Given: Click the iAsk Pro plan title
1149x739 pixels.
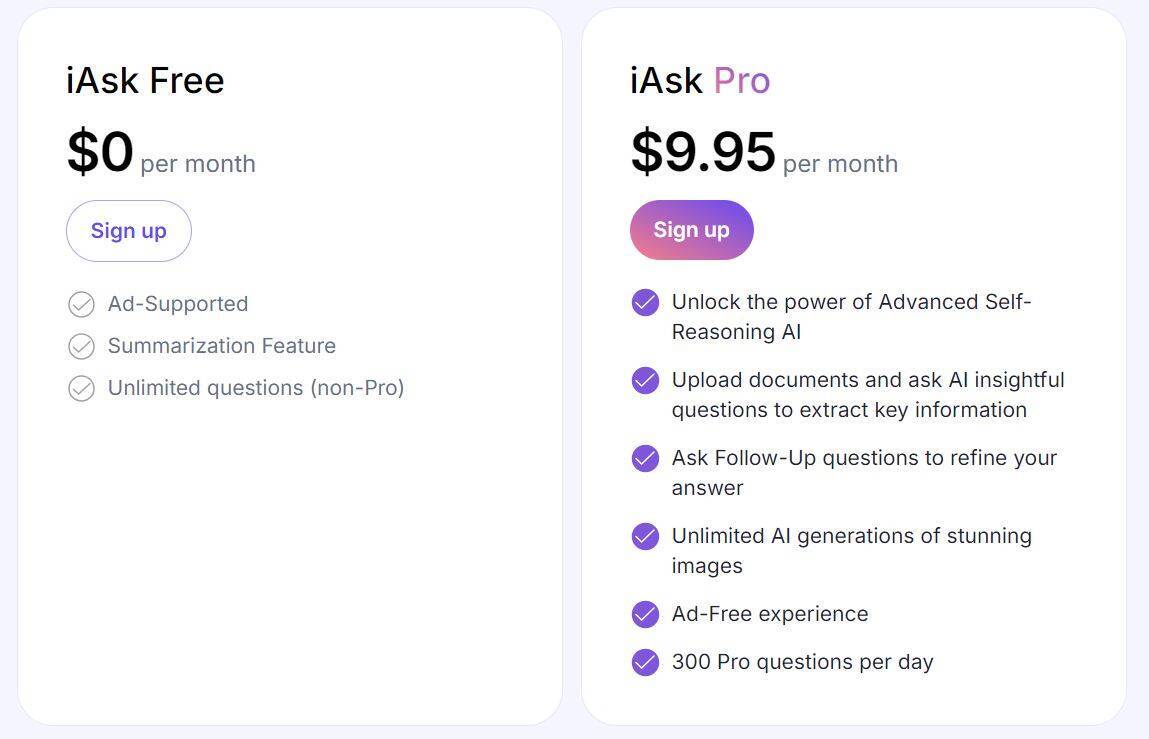Looking at the screenshot, I should tap(700, 81).
